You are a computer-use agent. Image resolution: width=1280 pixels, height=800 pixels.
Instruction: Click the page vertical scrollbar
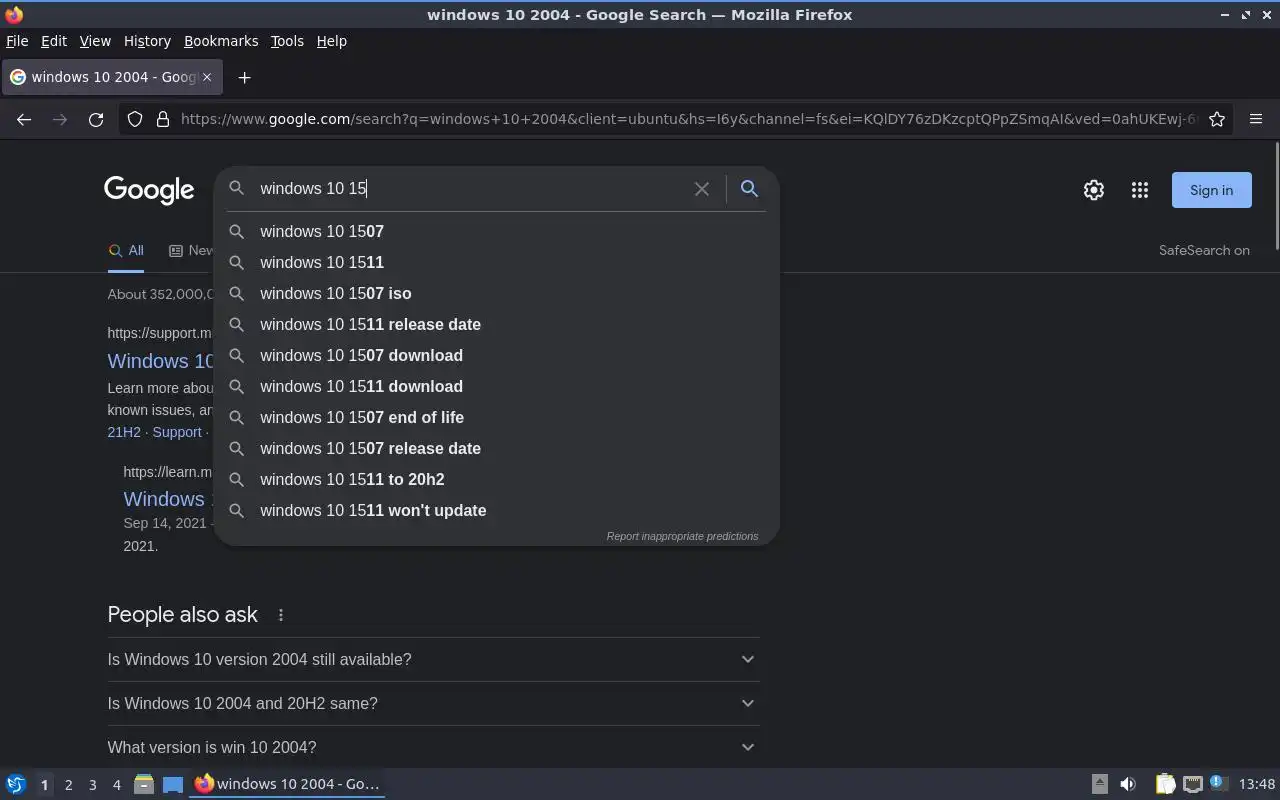coord(1276,198)
